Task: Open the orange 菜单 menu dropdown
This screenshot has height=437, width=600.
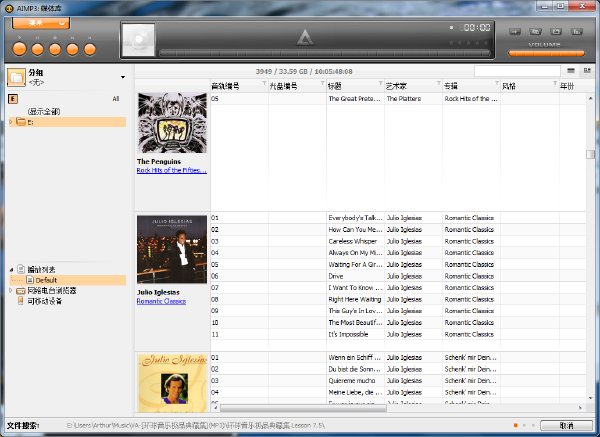Action: click(41, 23)
